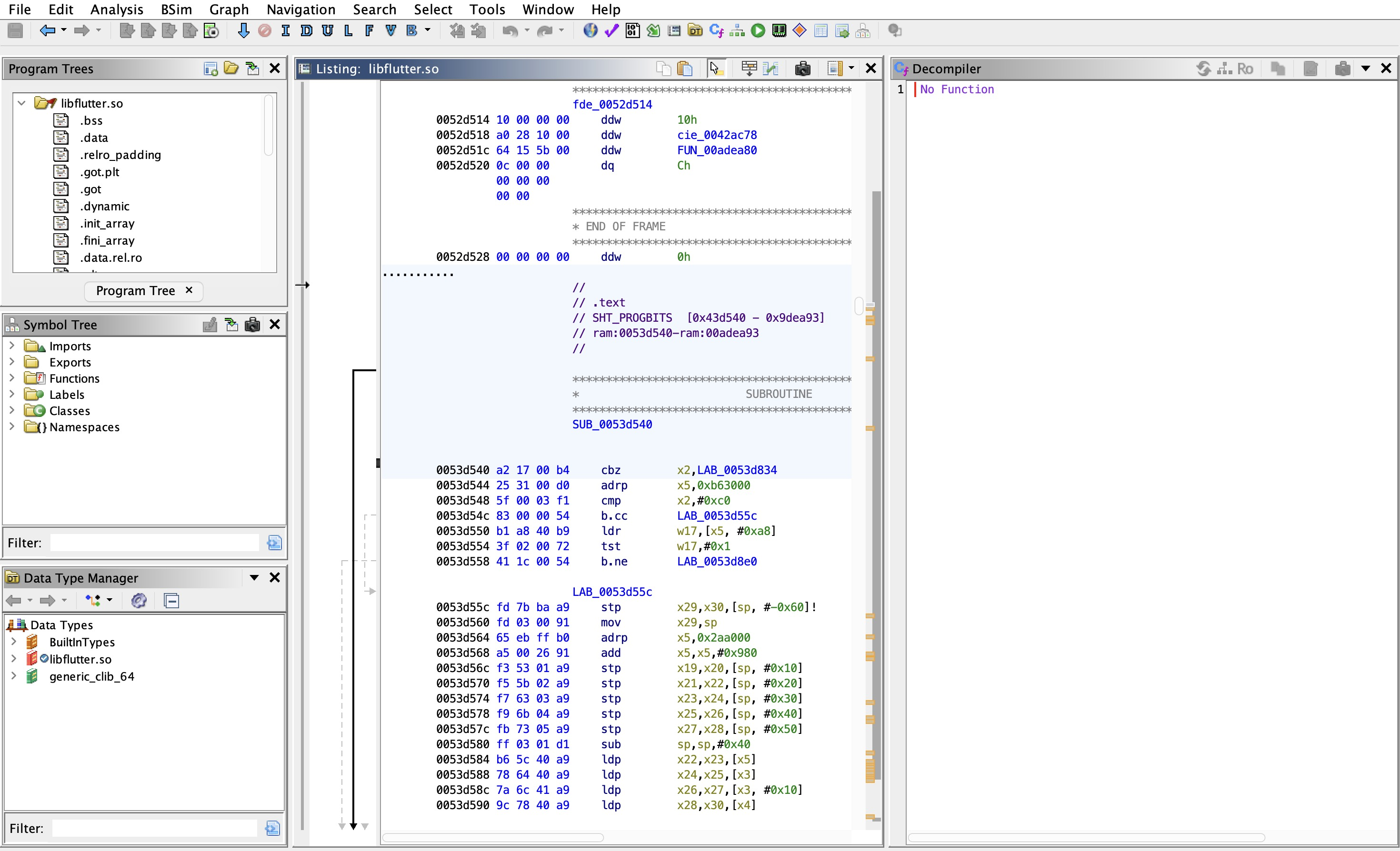This screenshot has height=851, width=1400.
Task: Select .got.plt in Program Trees
Action: click(x=100, y=172)
